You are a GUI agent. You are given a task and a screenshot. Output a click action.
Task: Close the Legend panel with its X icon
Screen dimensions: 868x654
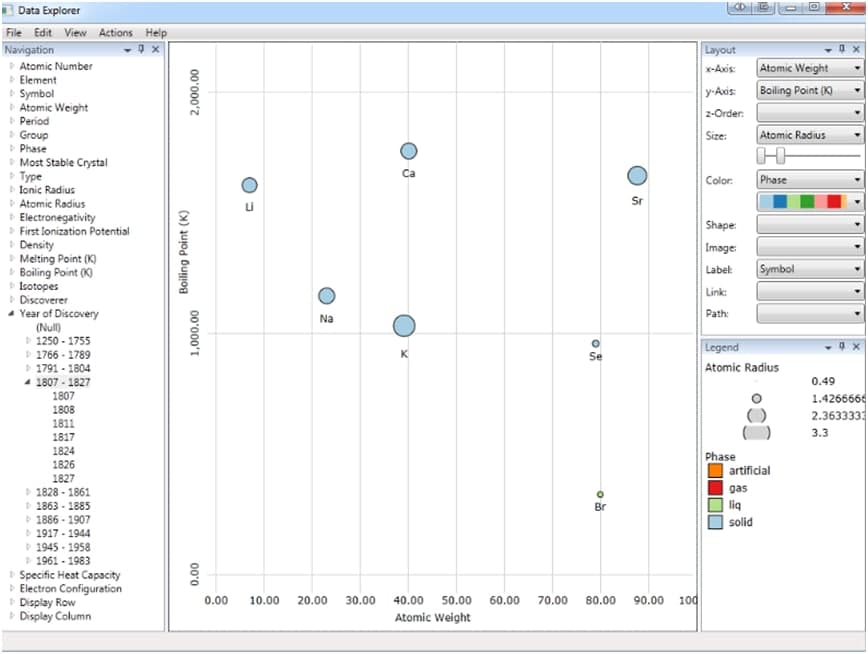click(x=856, y=347)
